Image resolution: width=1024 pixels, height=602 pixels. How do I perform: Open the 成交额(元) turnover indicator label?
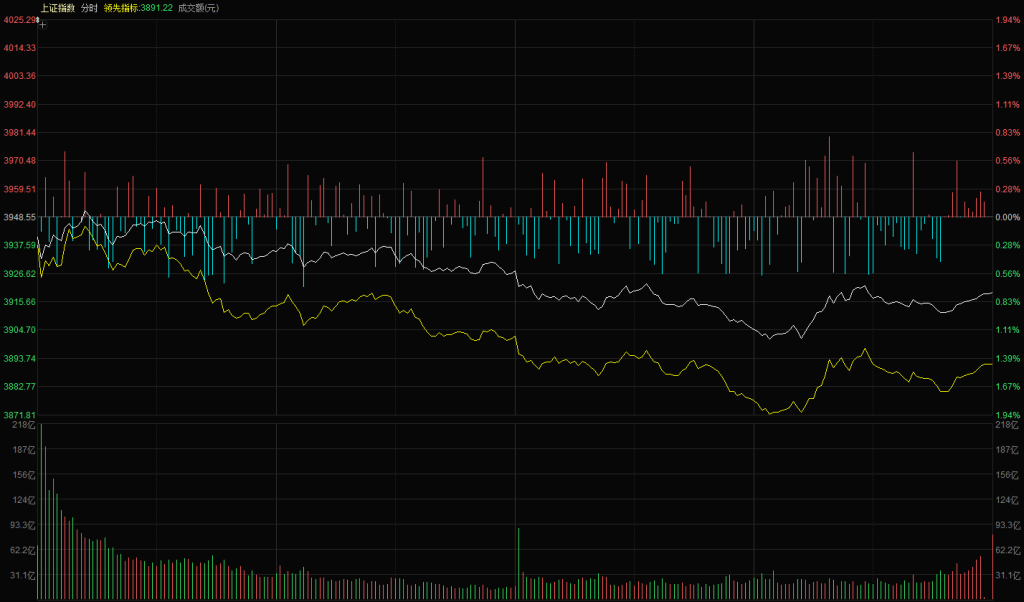199,7
